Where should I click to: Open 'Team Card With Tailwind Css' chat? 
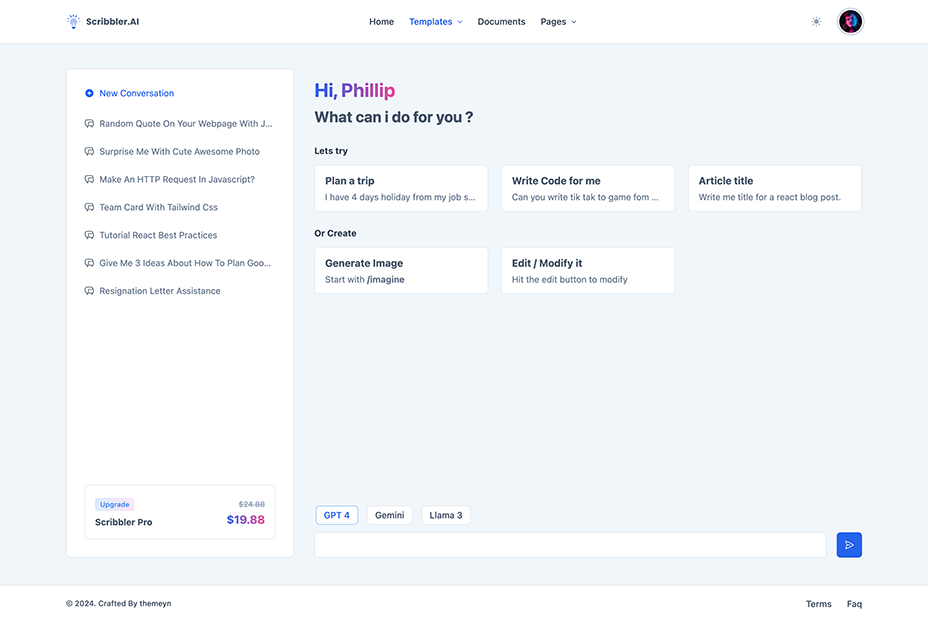click(x=159, y=207)
